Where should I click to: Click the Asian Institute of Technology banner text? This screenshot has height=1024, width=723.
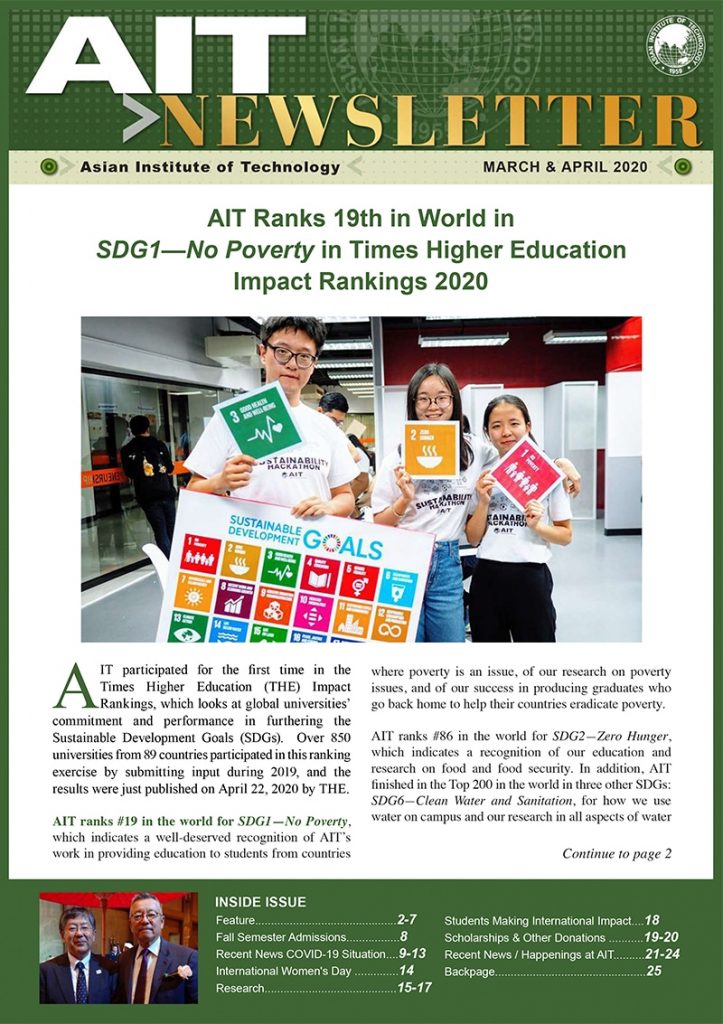(210, 167)
